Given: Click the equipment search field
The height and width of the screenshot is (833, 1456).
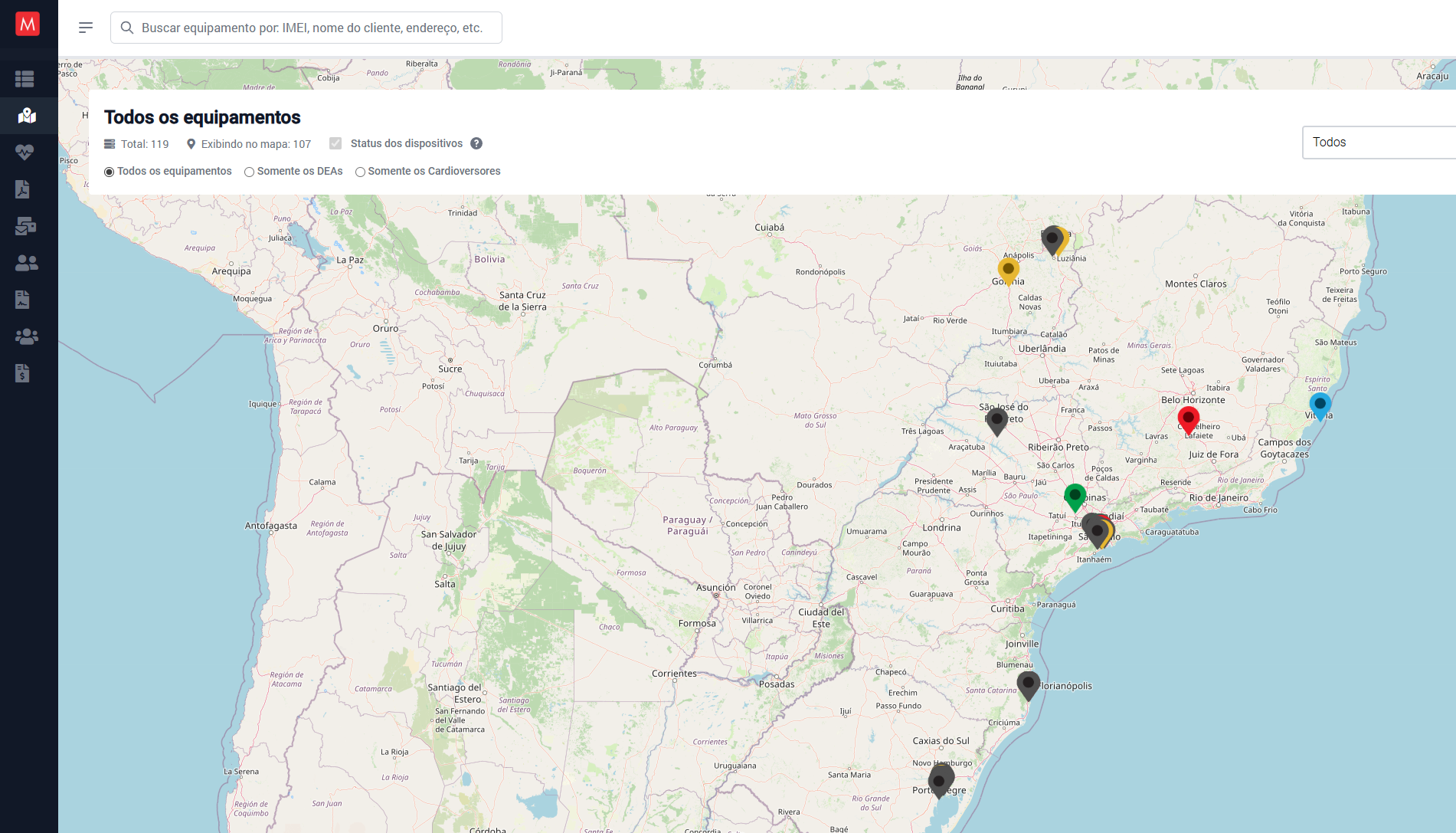Looking at the screenshot, I should [x=306, y=27].
